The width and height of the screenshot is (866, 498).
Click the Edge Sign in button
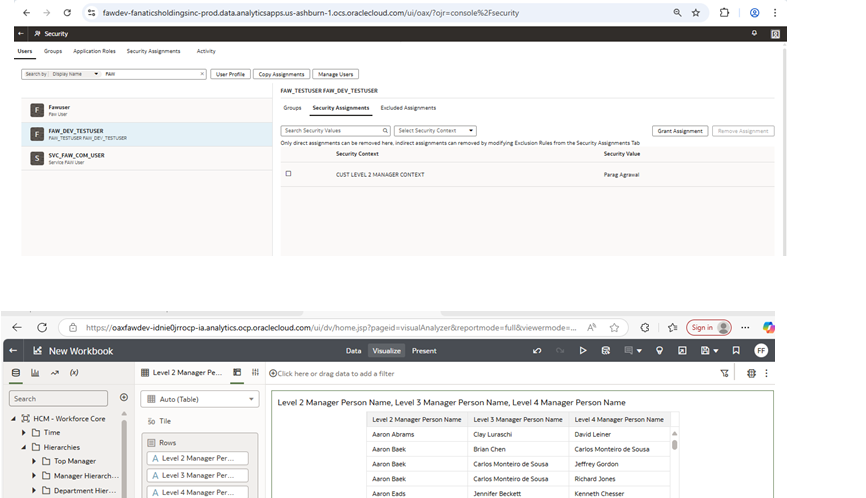click(x=709, y=327)
